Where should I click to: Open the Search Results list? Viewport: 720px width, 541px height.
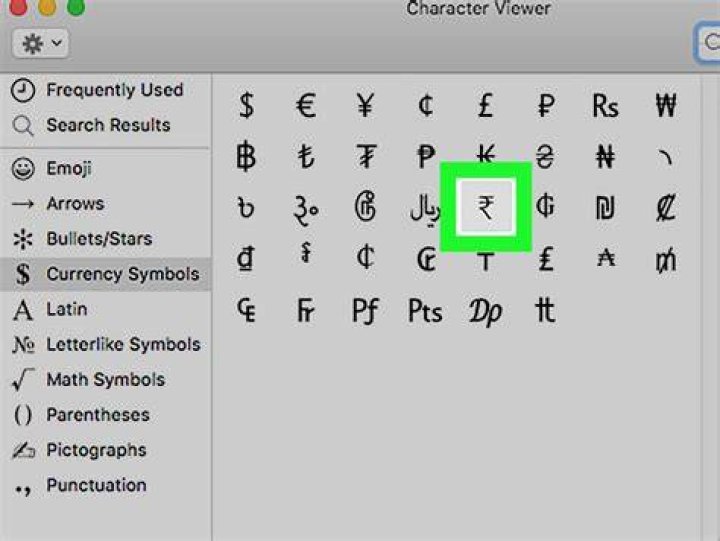[x=106, y=125]
